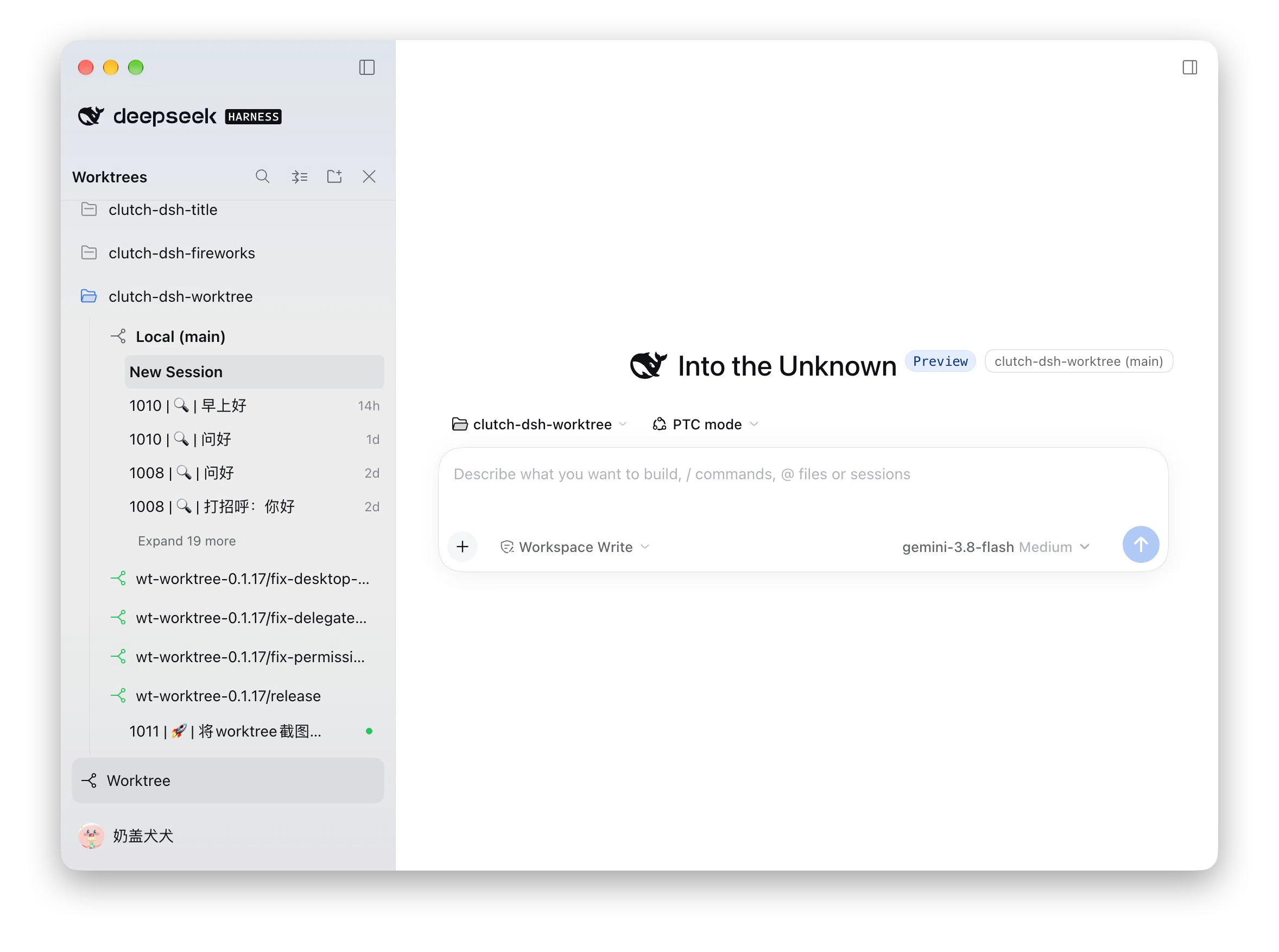This screenshot has height=952, width=1279.
Task: Click the 奶盖犬犬 avatar image
Action: (91, 836)
